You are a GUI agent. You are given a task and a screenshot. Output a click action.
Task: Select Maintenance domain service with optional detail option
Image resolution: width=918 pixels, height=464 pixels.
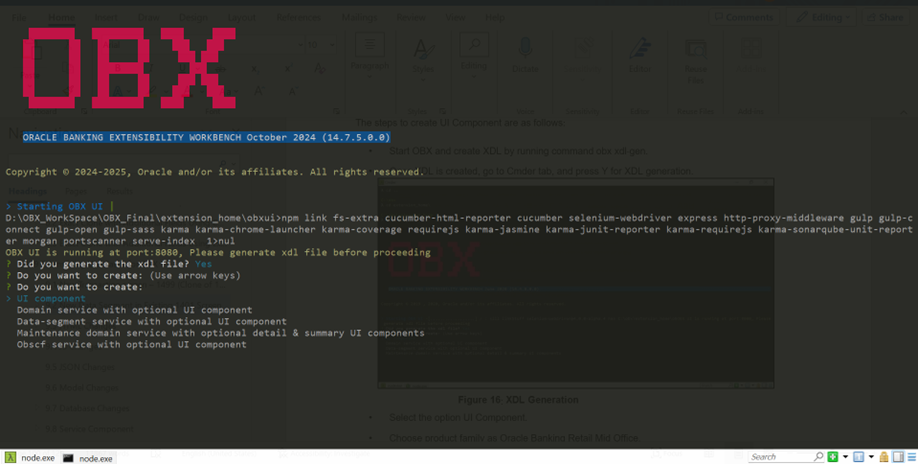(220, 333)
